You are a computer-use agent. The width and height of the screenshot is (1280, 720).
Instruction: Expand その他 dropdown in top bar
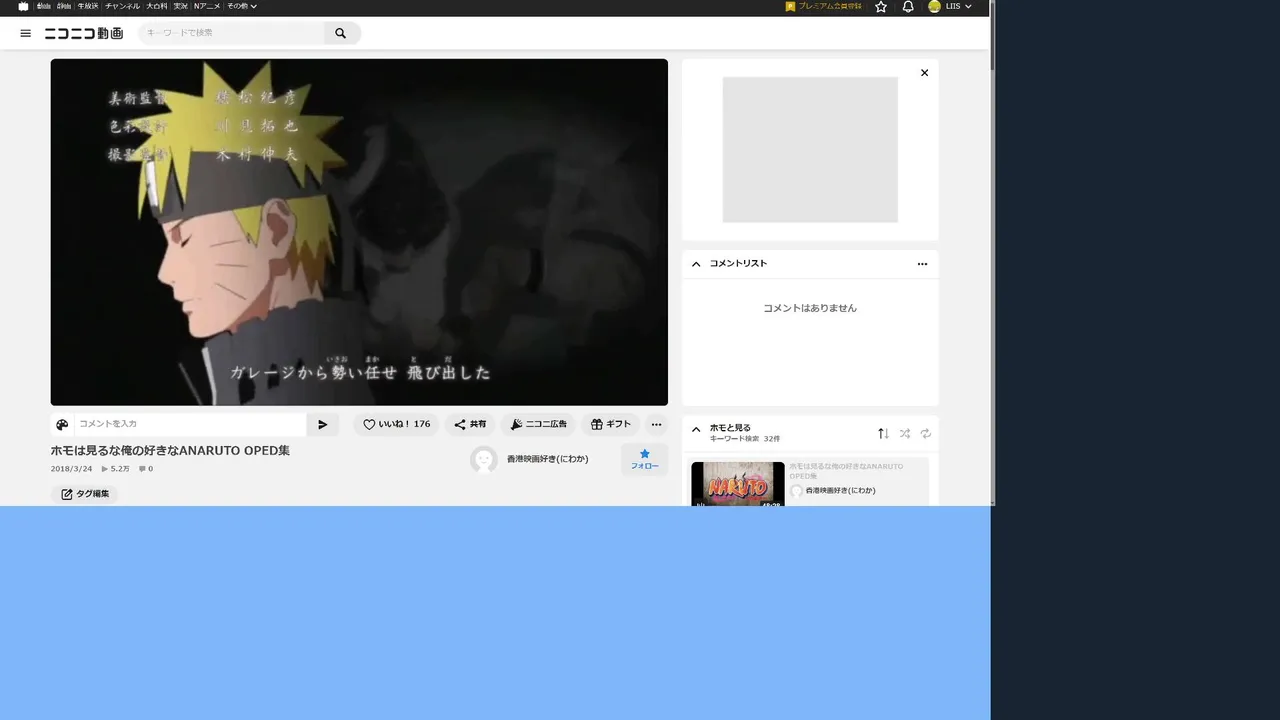pos(241,6)
